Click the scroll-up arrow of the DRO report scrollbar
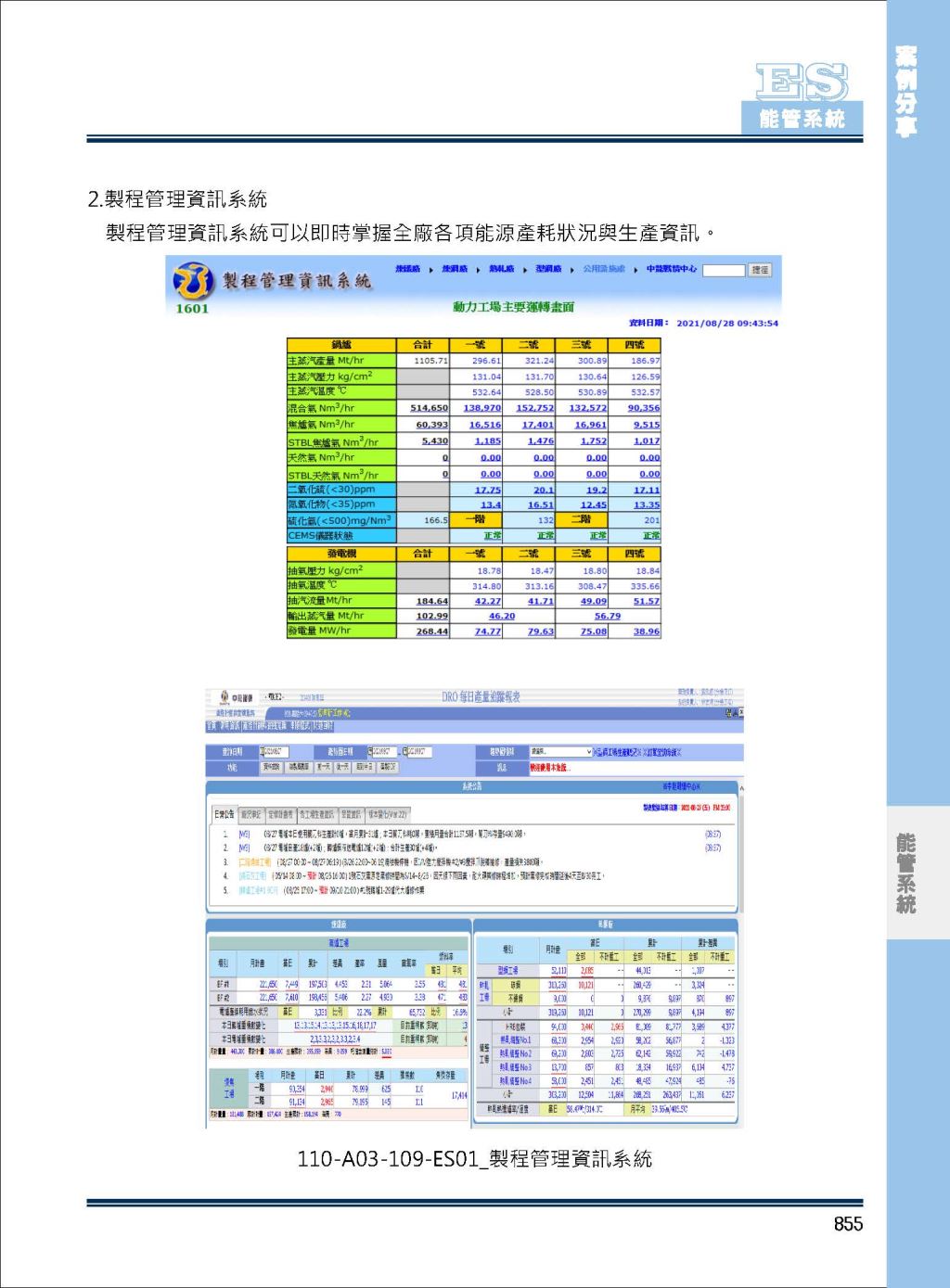This screenshot has width=950, height=1288. click(741, 790)
